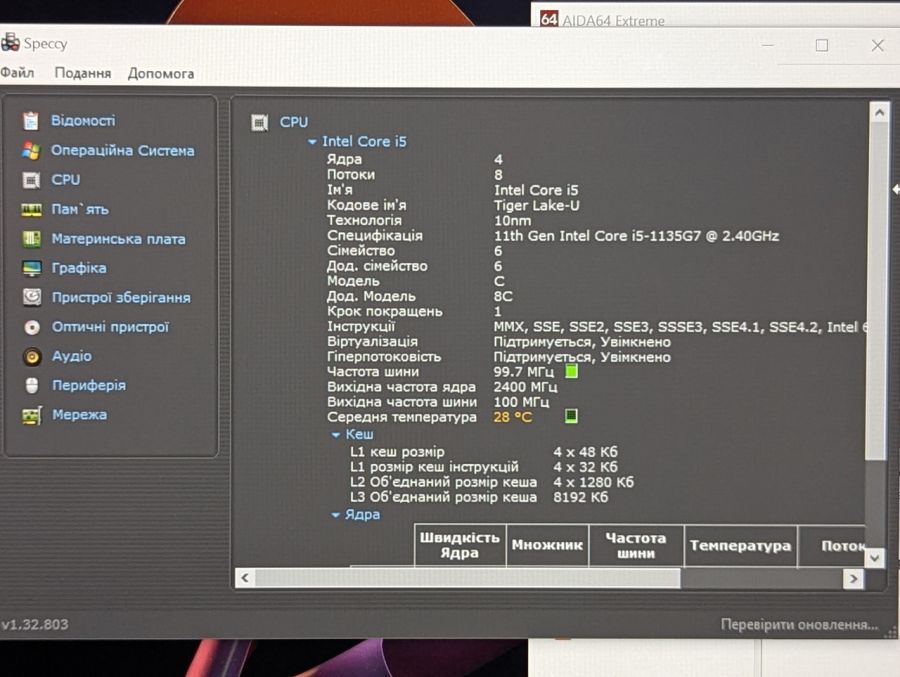Click green indicator beside 99.7 МГц

(571, 372)
